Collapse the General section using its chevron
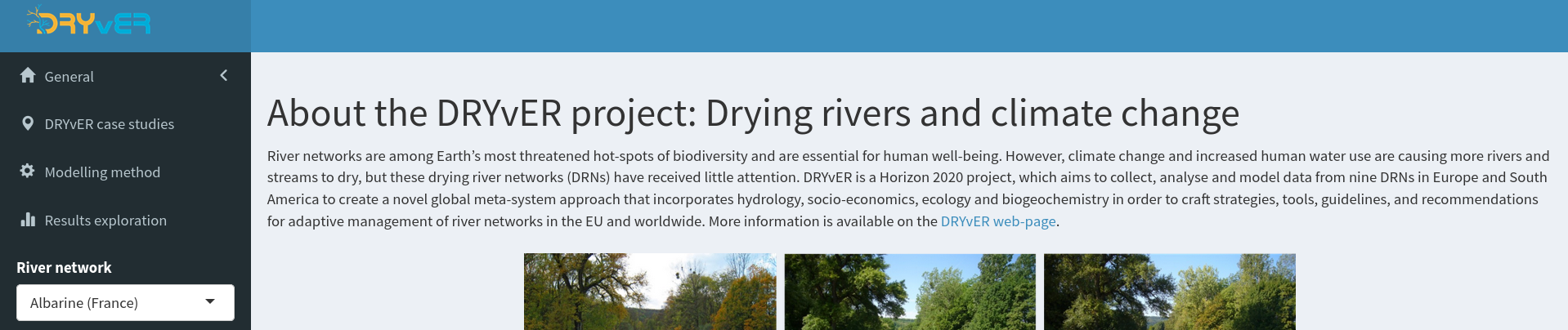1568x330 pixels. (x=223, y=75)
